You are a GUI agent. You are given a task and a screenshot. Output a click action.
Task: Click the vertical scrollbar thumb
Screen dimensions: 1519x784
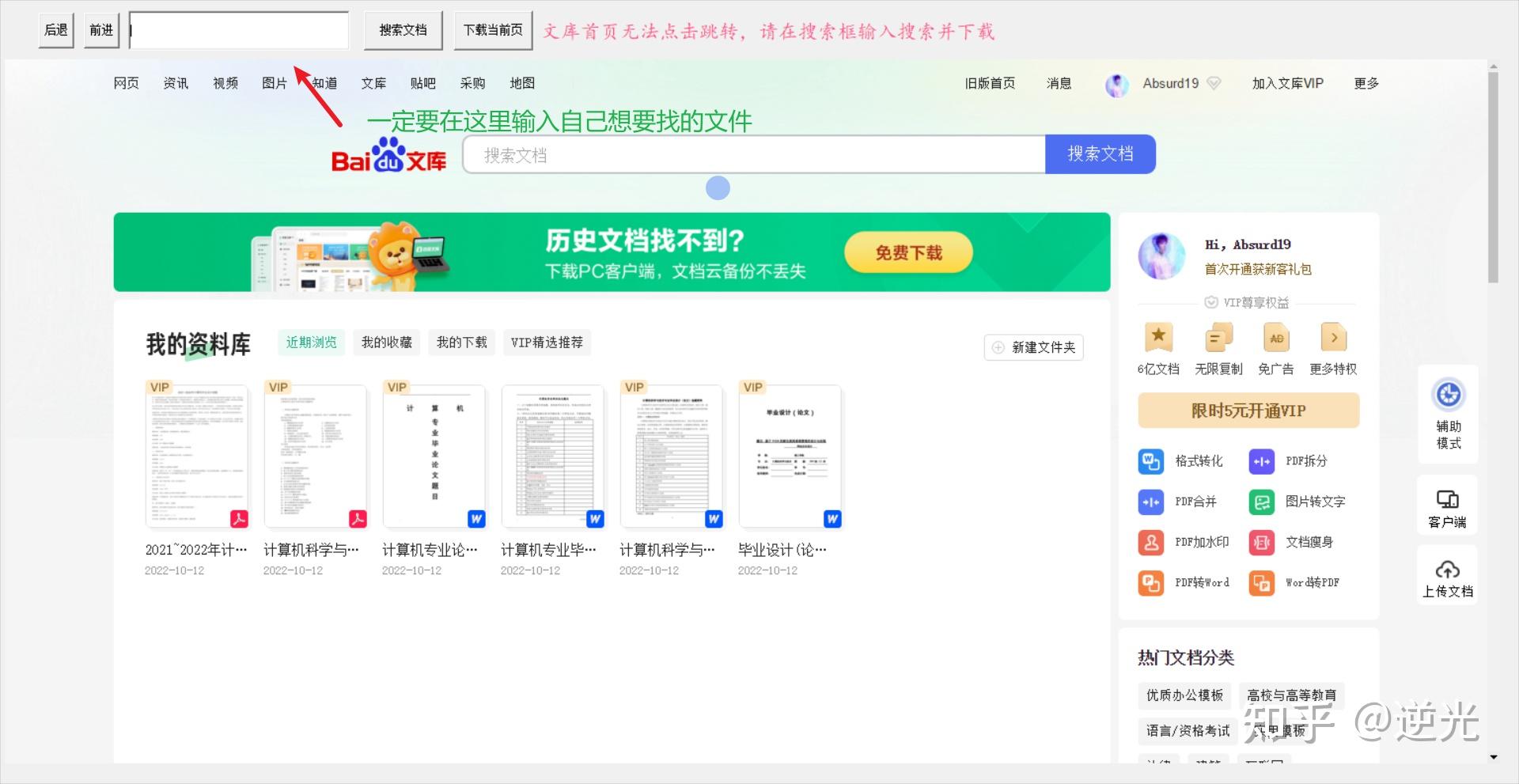coord(1493,177)
